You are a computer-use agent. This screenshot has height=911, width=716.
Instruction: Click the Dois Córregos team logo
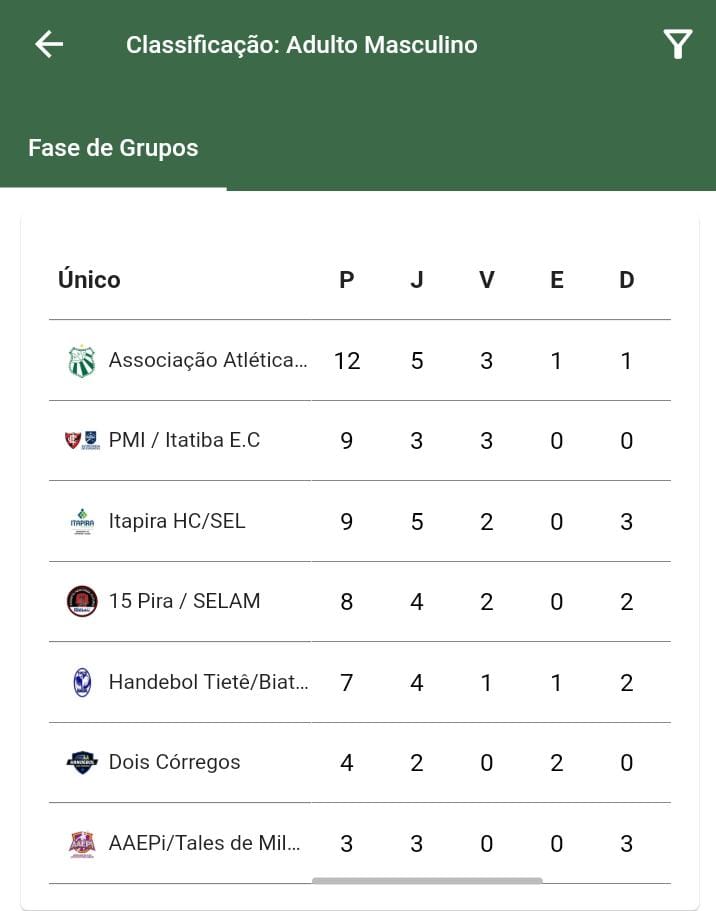82,762
